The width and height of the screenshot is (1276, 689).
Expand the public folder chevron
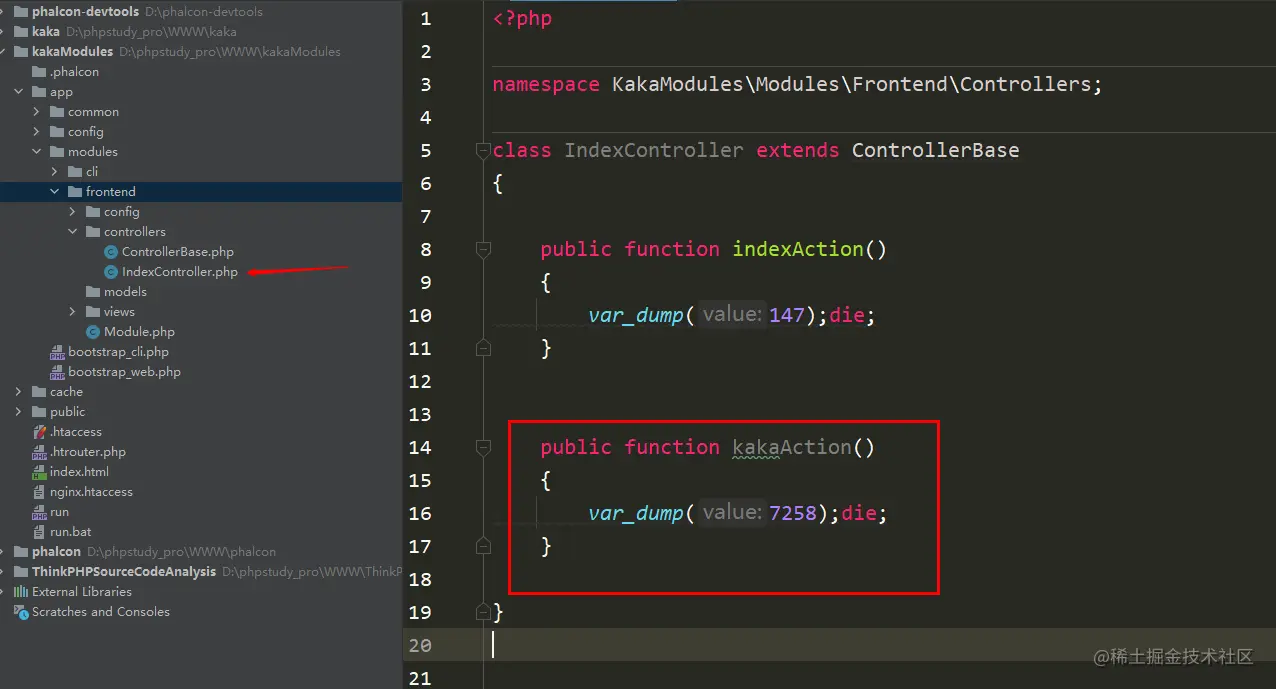click(x=19, y=412)
